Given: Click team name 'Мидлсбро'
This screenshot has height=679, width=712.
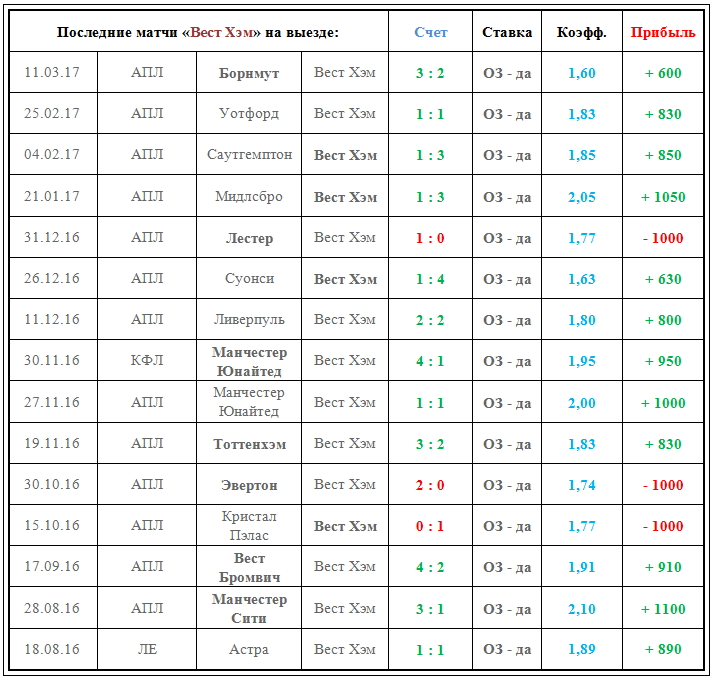Looking at the screenshot, I should coord(249,197).
